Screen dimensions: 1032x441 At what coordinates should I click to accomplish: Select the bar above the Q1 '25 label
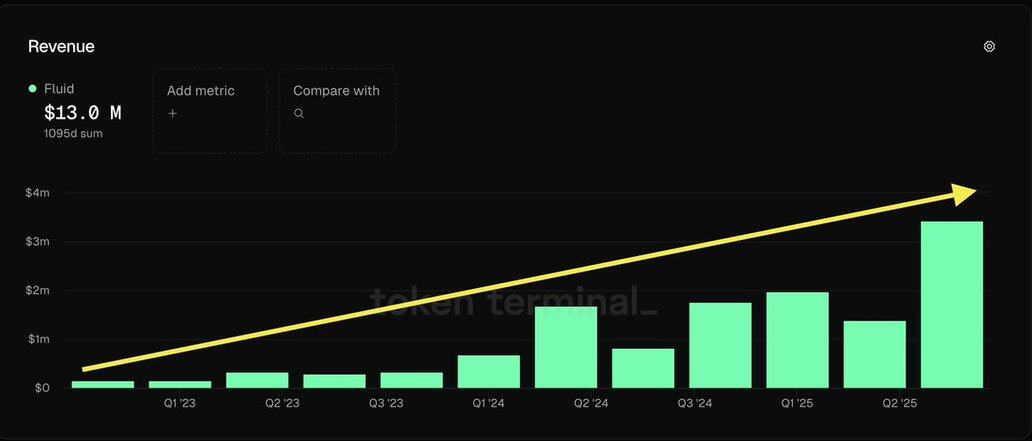[x=797, y=340]
